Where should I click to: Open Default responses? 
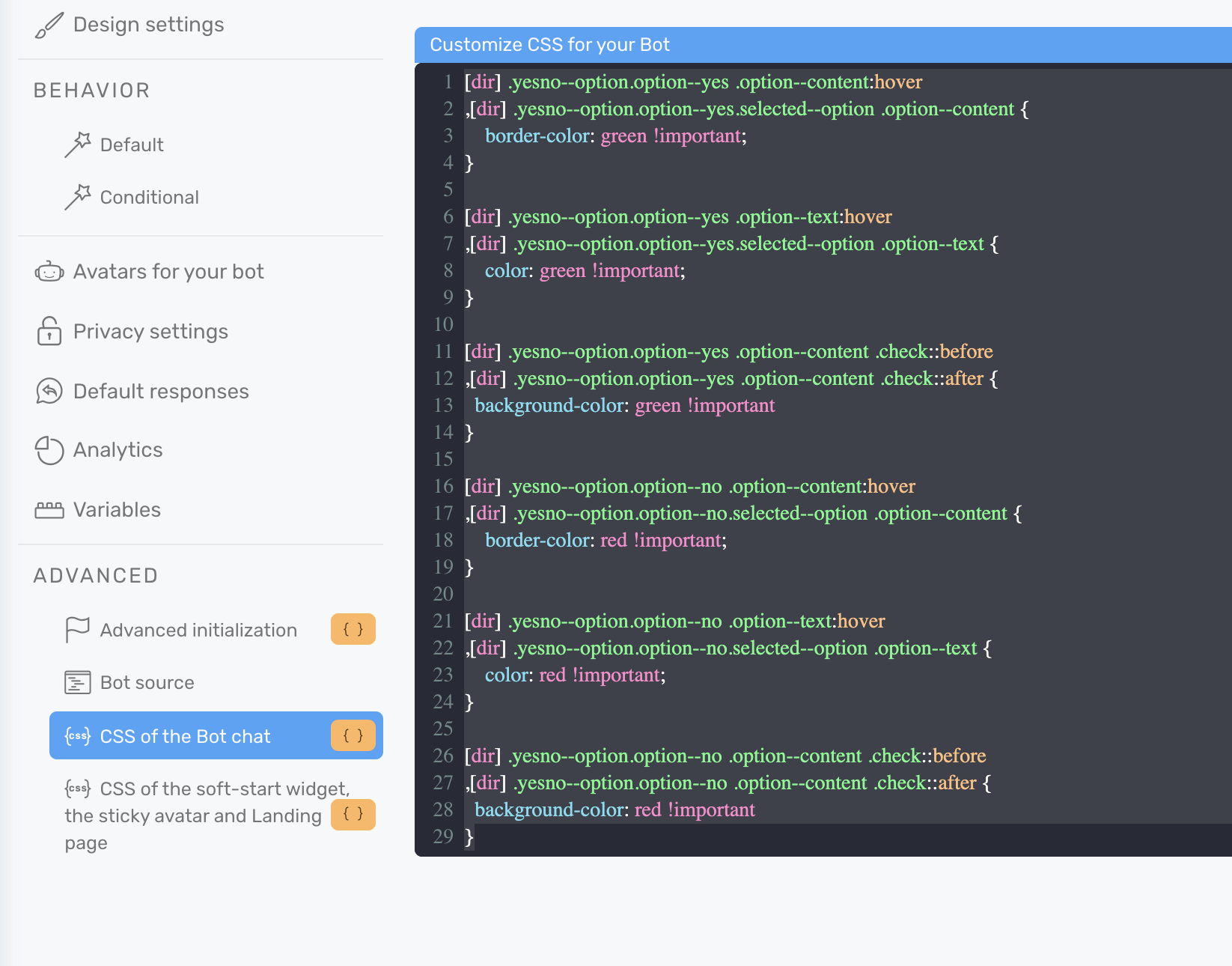pyautogui.click(x=161, y=391)
